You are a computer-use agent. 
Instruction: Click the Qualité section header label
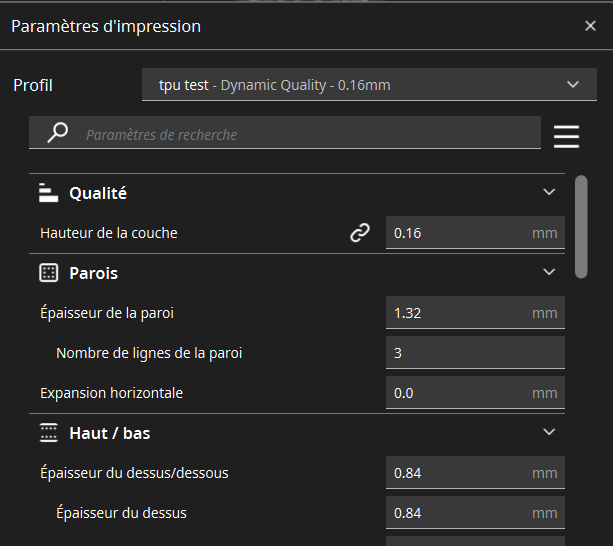[98, 192]
